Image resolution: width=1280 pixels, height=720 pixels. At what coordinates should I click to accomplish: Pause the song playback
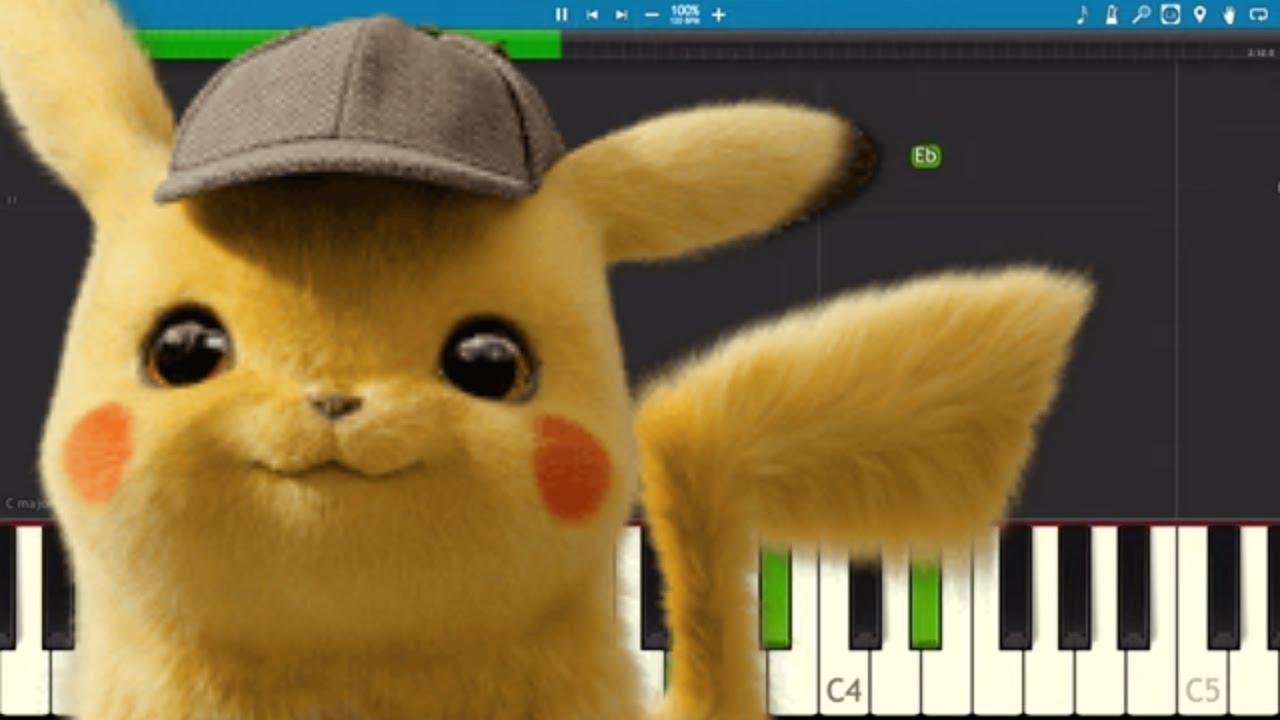[x=561, y=15]
